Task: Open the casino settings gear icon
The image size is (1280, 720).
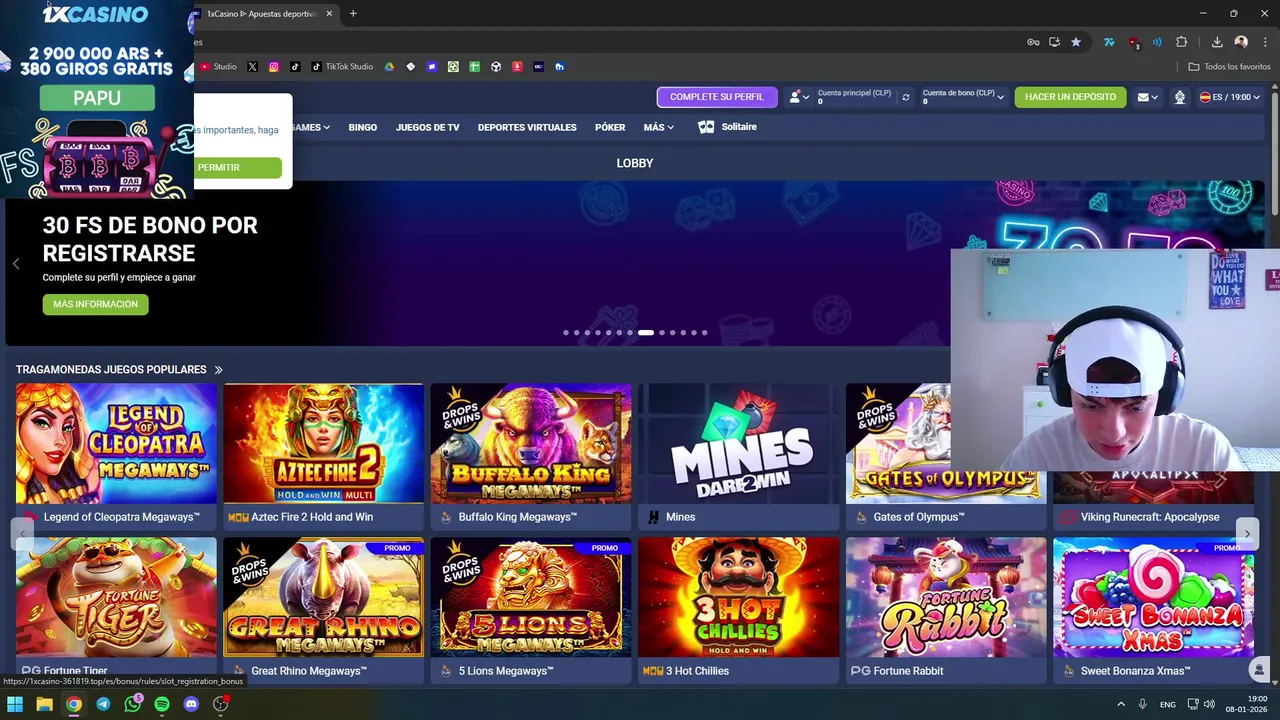Action: 1180,97
